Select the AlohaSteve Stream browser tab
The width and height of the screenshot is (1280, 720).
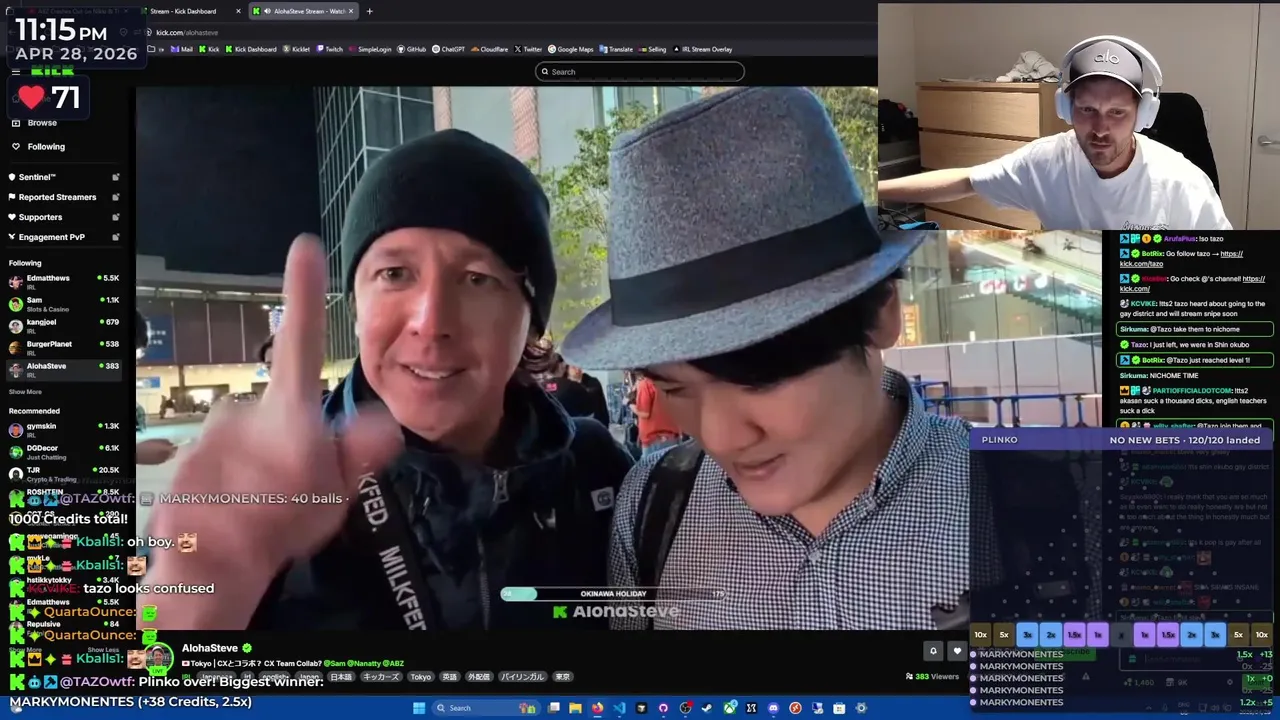(305, 11)
